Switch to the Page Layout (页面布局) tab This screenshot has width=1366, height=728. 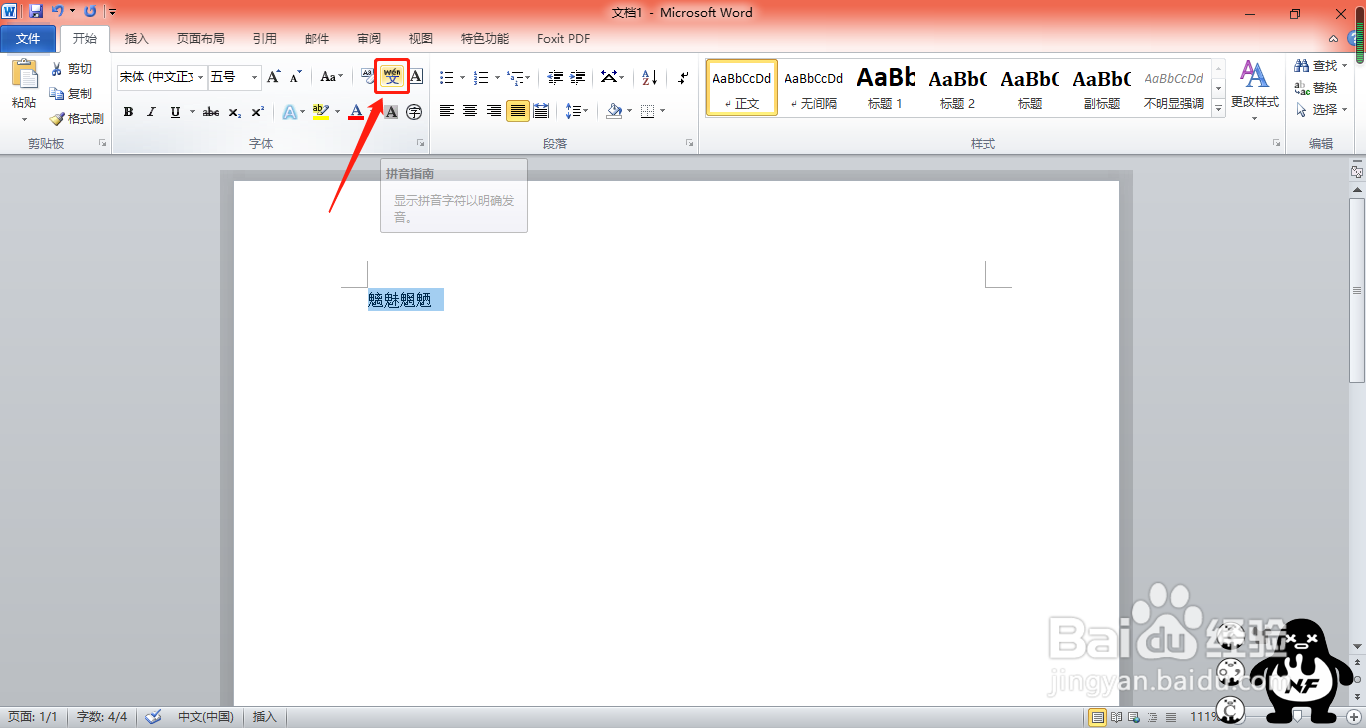coord(201,39)
